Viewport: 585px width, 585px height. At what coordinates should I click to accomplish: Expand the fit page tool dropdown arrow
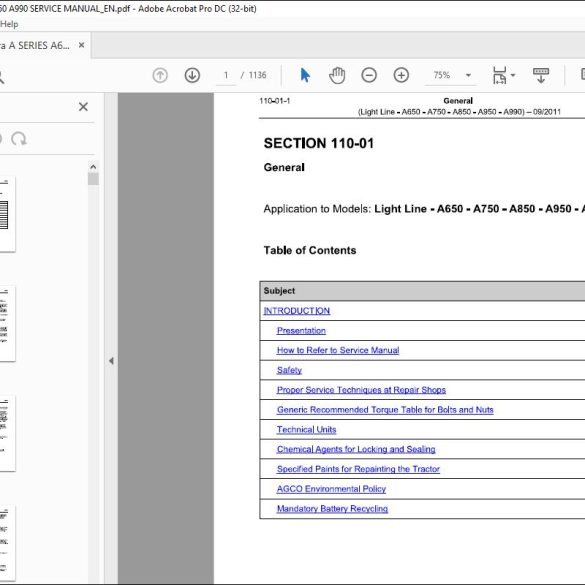(x=513, y=75)
